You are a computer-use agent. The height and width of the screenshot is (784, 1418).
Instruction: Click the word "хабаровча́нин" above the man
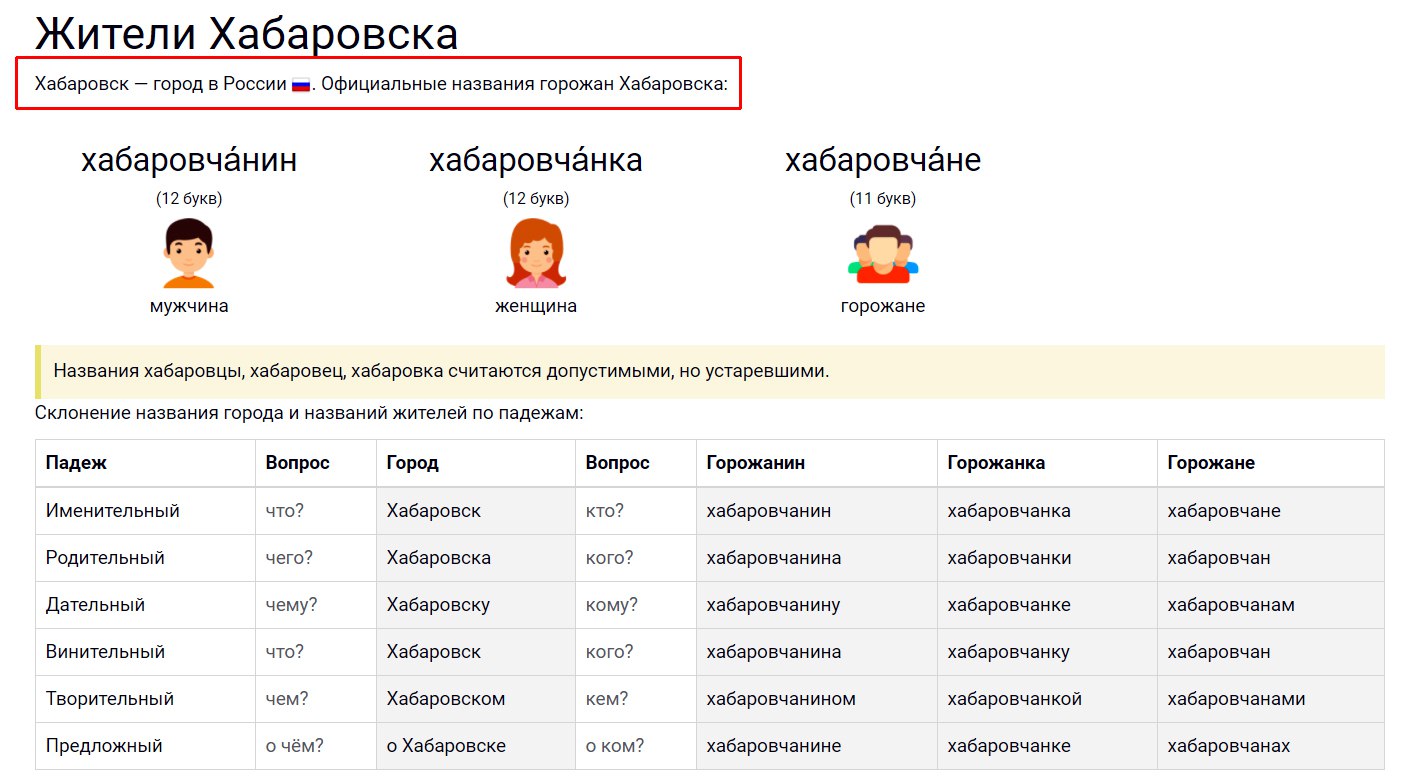(189, 160)
